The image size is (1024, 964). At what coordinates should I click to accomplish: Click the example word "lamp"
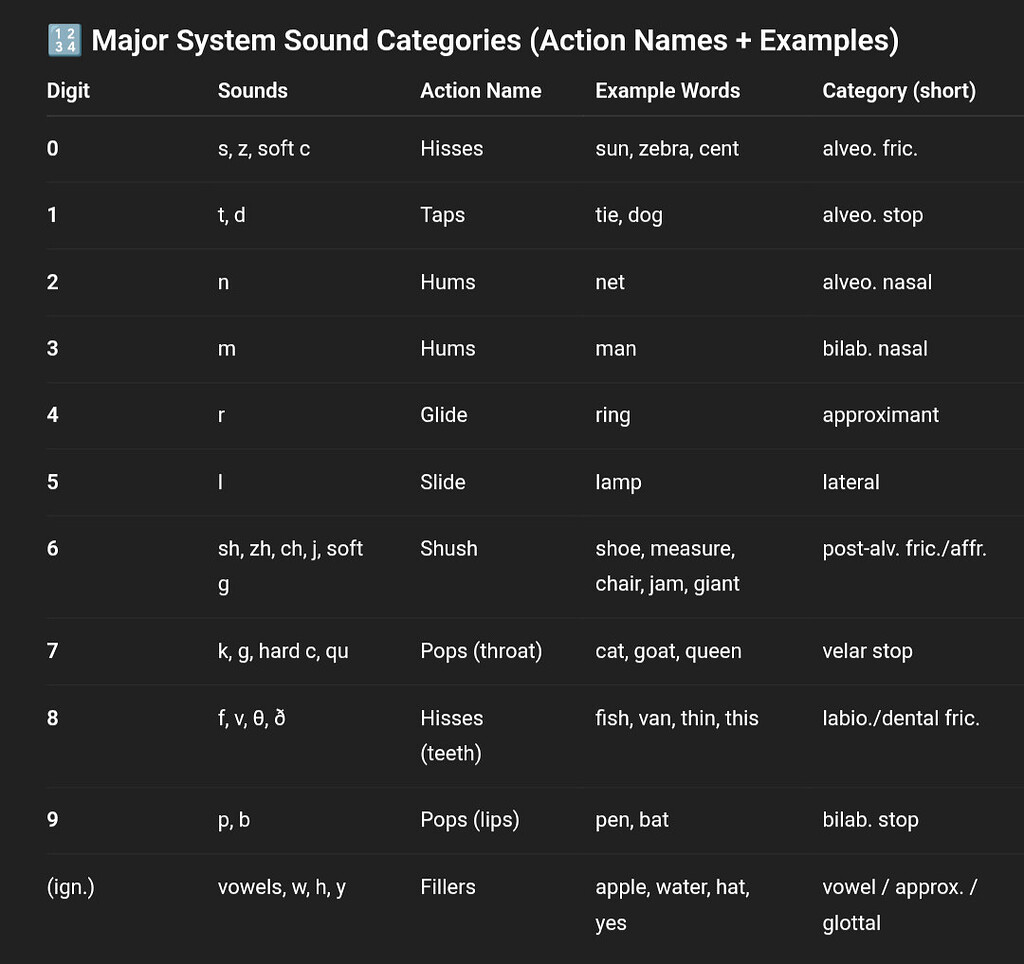pos(618,483)
